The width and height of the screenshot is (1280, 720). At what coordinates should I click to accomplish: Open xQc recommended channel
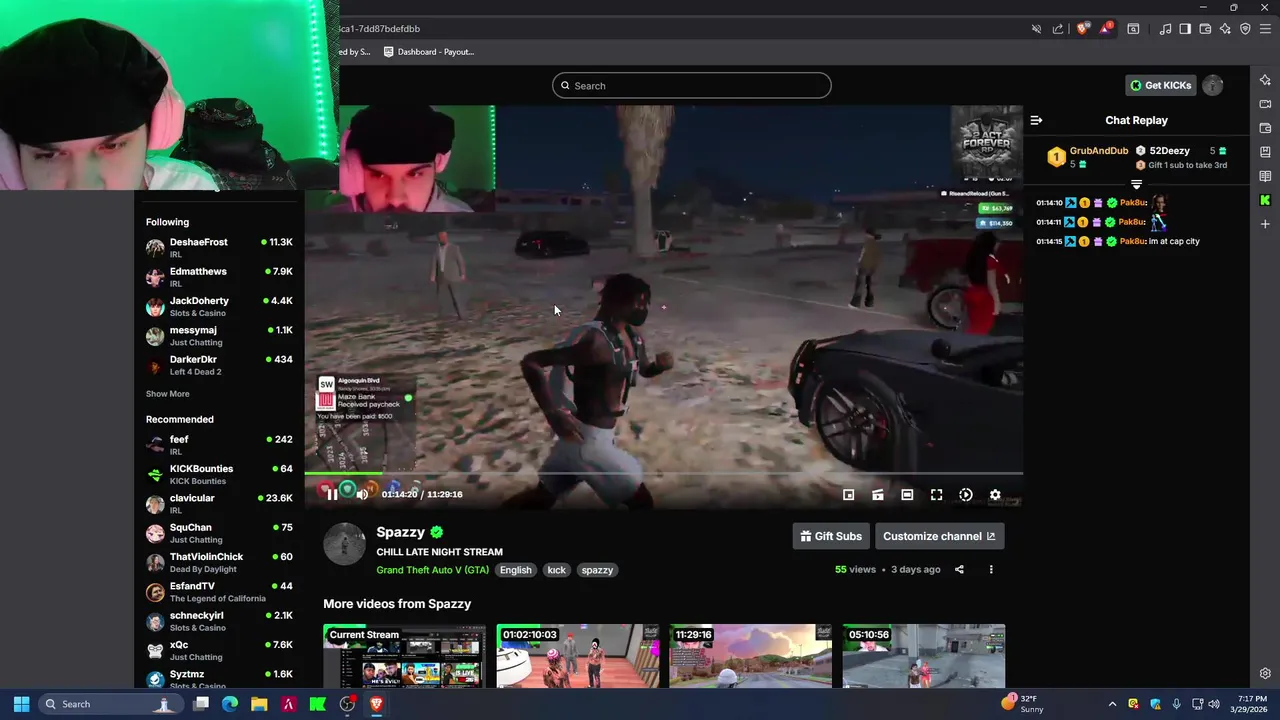[x=219, y=650]
